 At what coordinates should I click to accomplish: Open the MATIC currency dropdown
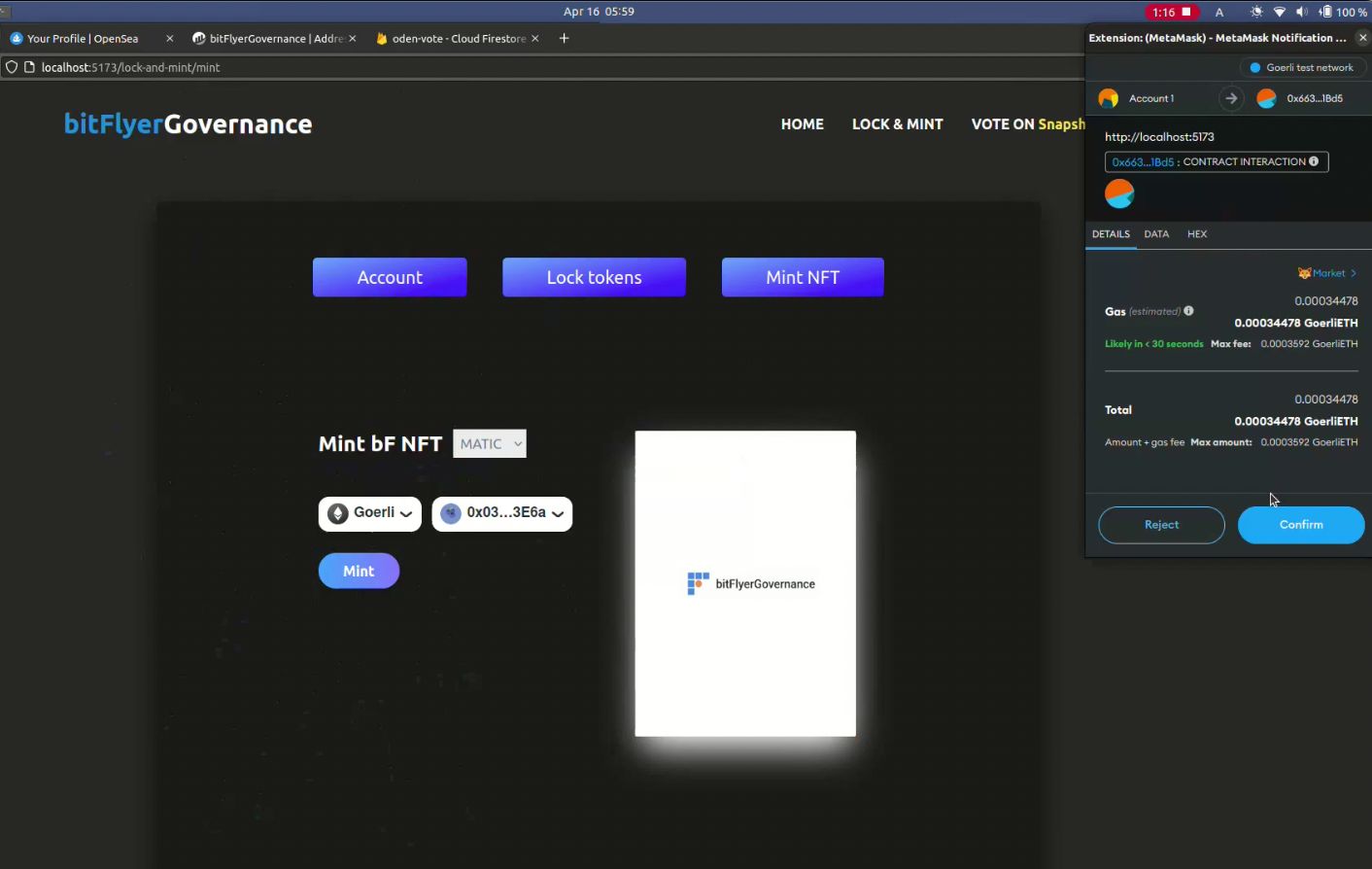point(490,443)
